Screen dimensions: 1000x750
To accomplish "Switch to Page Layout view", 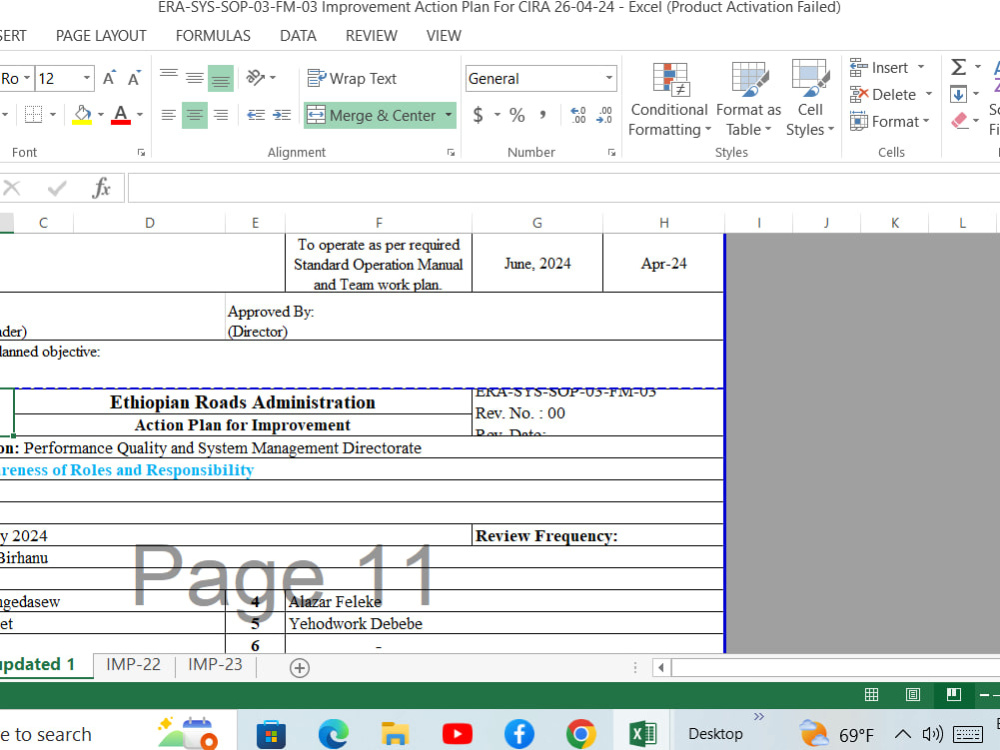I will pyautogui.click(x=913, y=695).
